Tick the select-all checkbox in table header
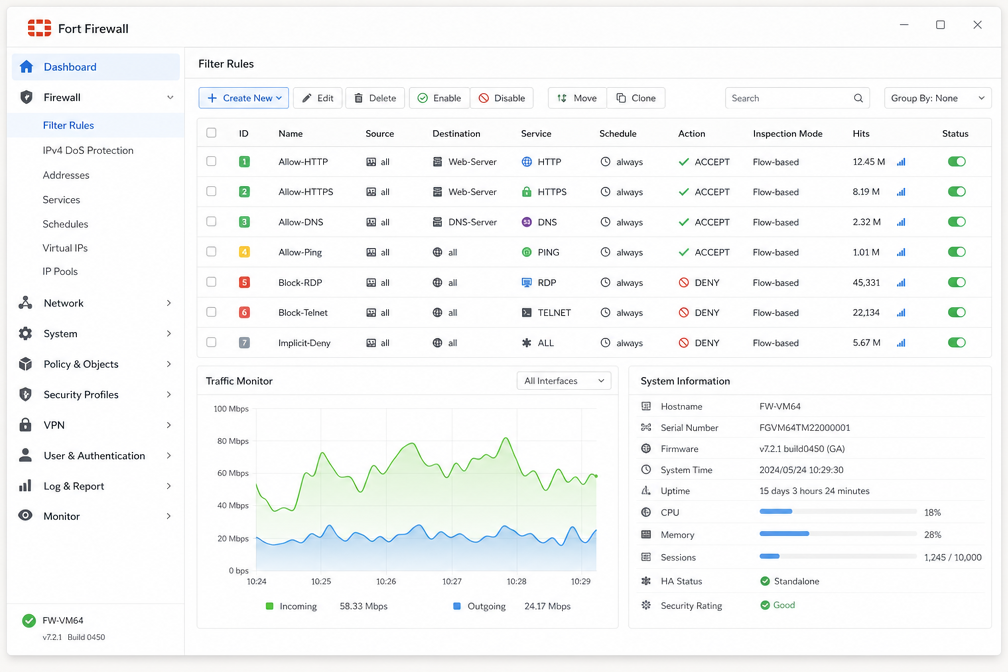The image size is (1008, 672). (212, 133)
